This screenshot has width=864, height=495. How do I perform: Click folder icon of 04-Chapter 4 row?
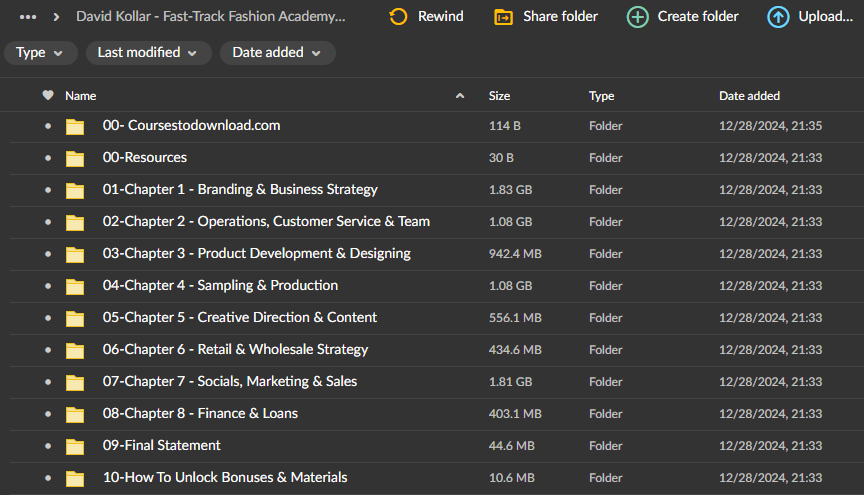click(75, 287)
